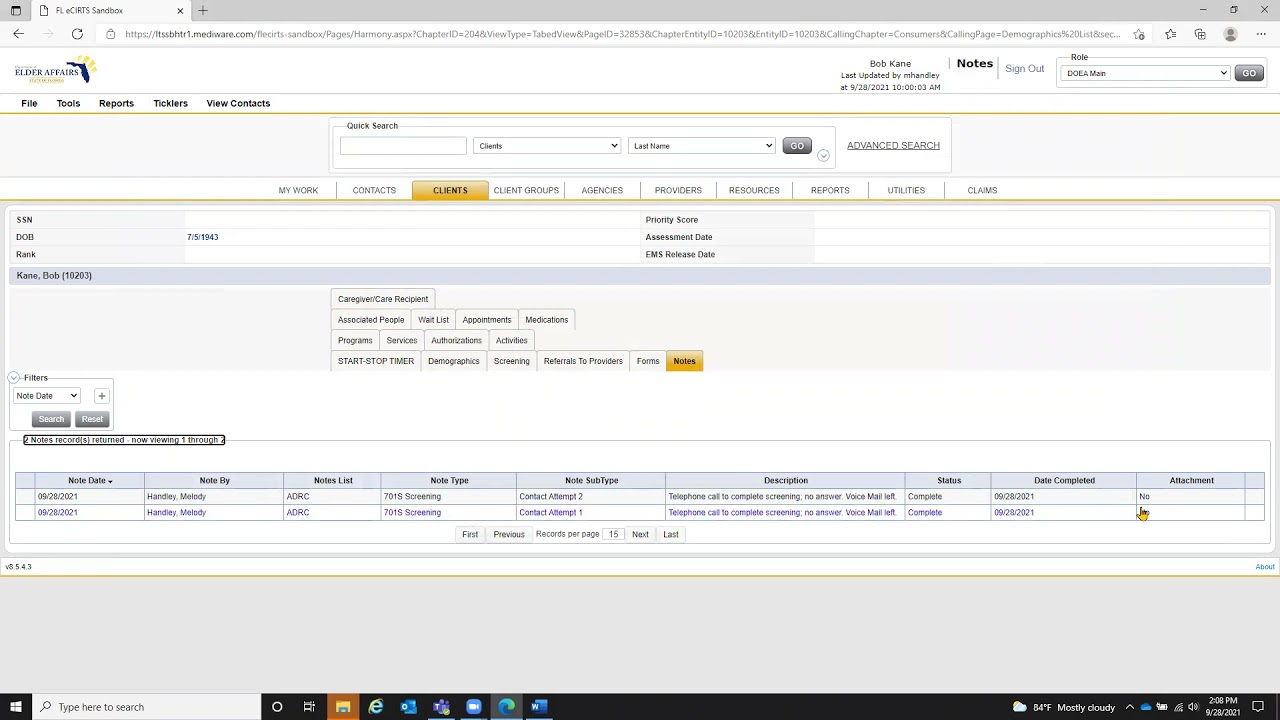Click the browser address bar
The width and height of the screenshot is (1280, 720).
click(620, 34)
